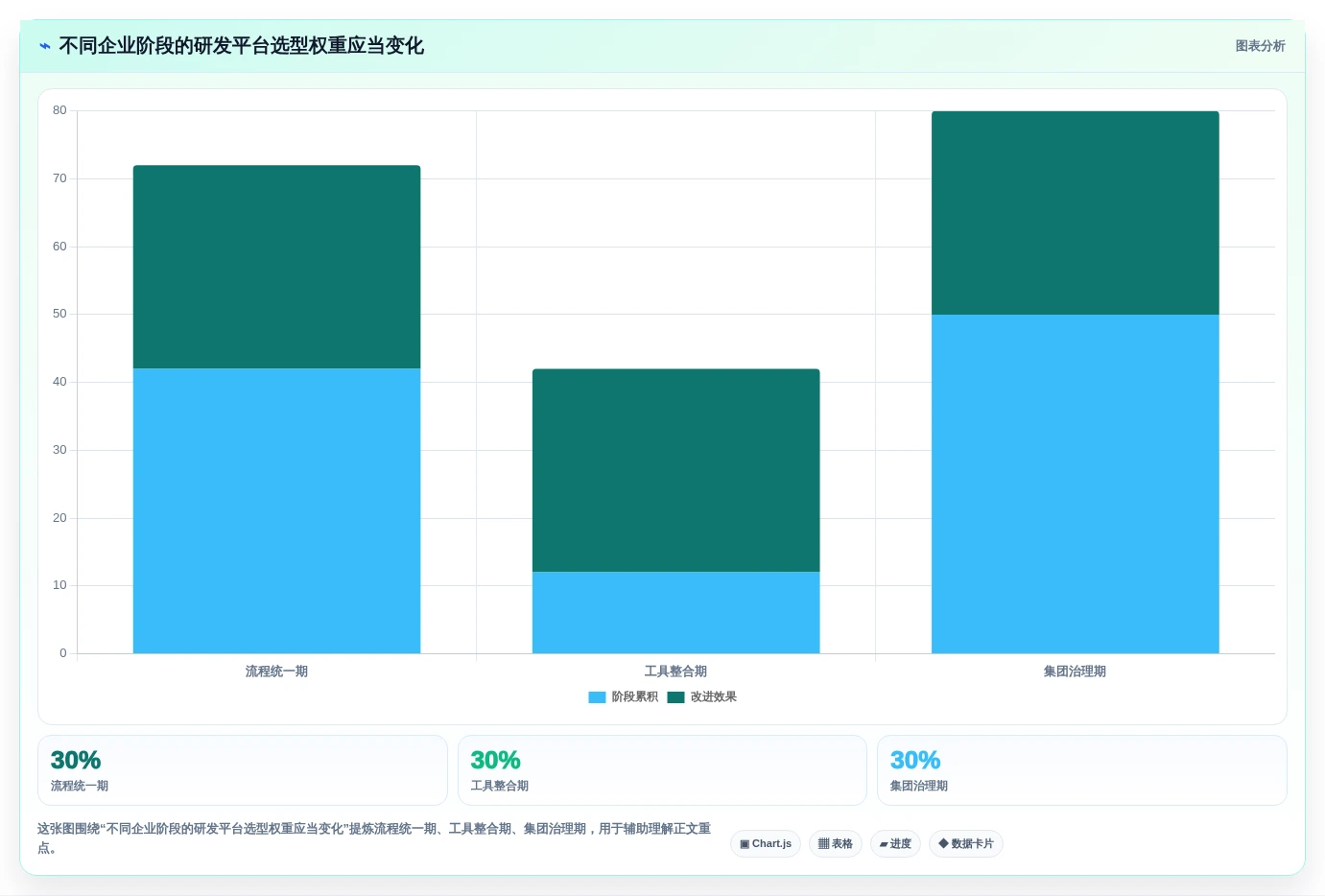Select the Chart.js tag chip
This screenshot has width=1325, height=896.
point(766,844)
